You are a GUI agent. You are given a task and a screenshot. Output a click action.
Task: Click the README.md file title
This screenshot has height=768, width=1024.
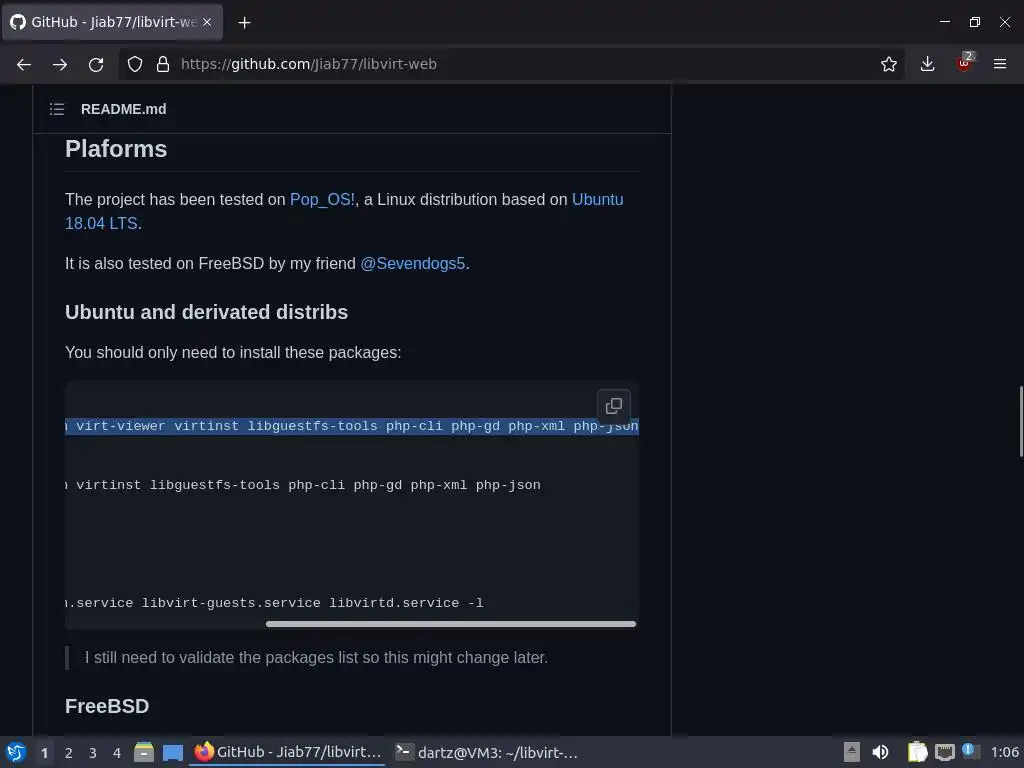pos(123,109)
